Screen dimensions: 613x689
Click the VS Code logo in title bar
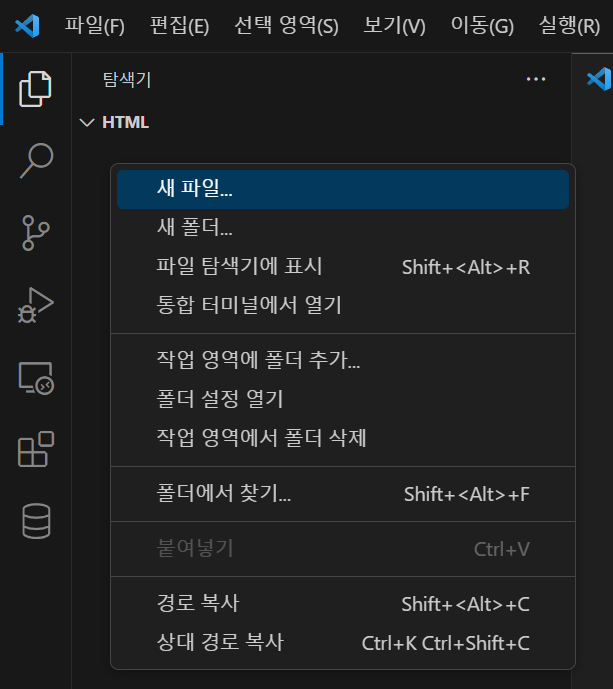[x=27, y=25]
